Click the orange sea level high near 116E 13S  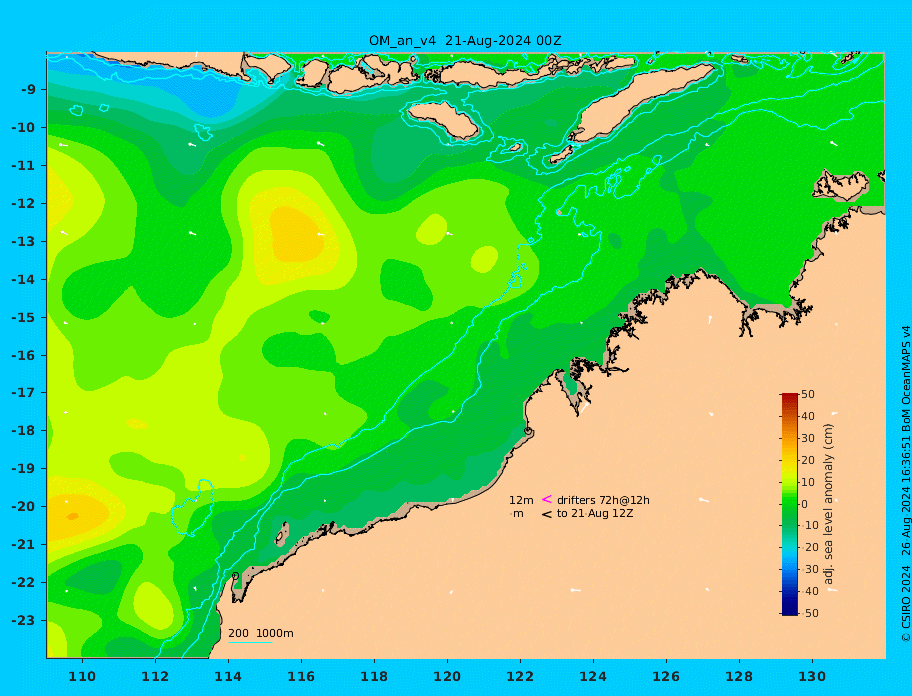coord(297,234)
